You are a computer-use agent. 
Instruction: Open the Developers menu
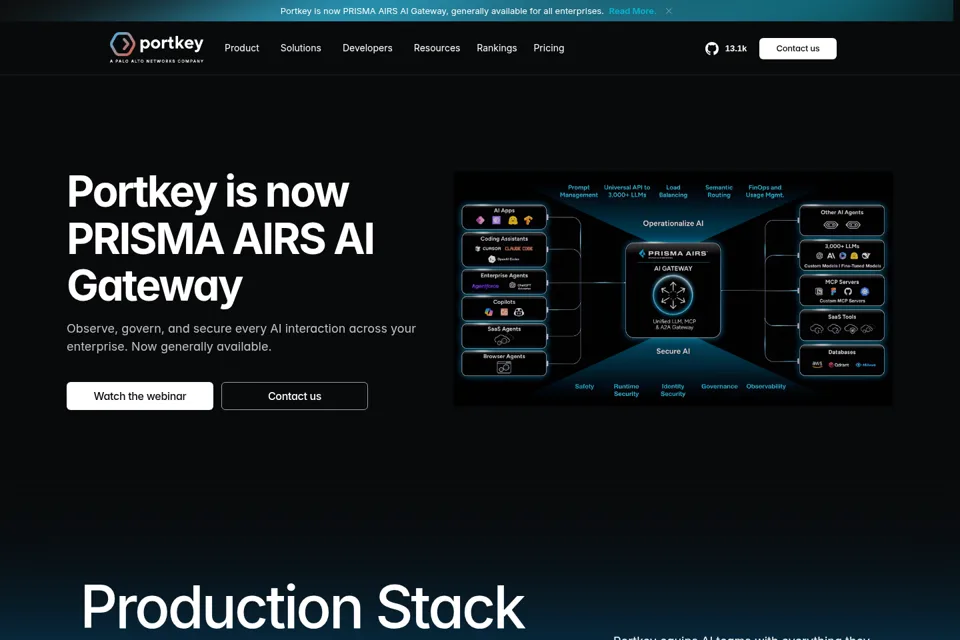tap(367, 48)
